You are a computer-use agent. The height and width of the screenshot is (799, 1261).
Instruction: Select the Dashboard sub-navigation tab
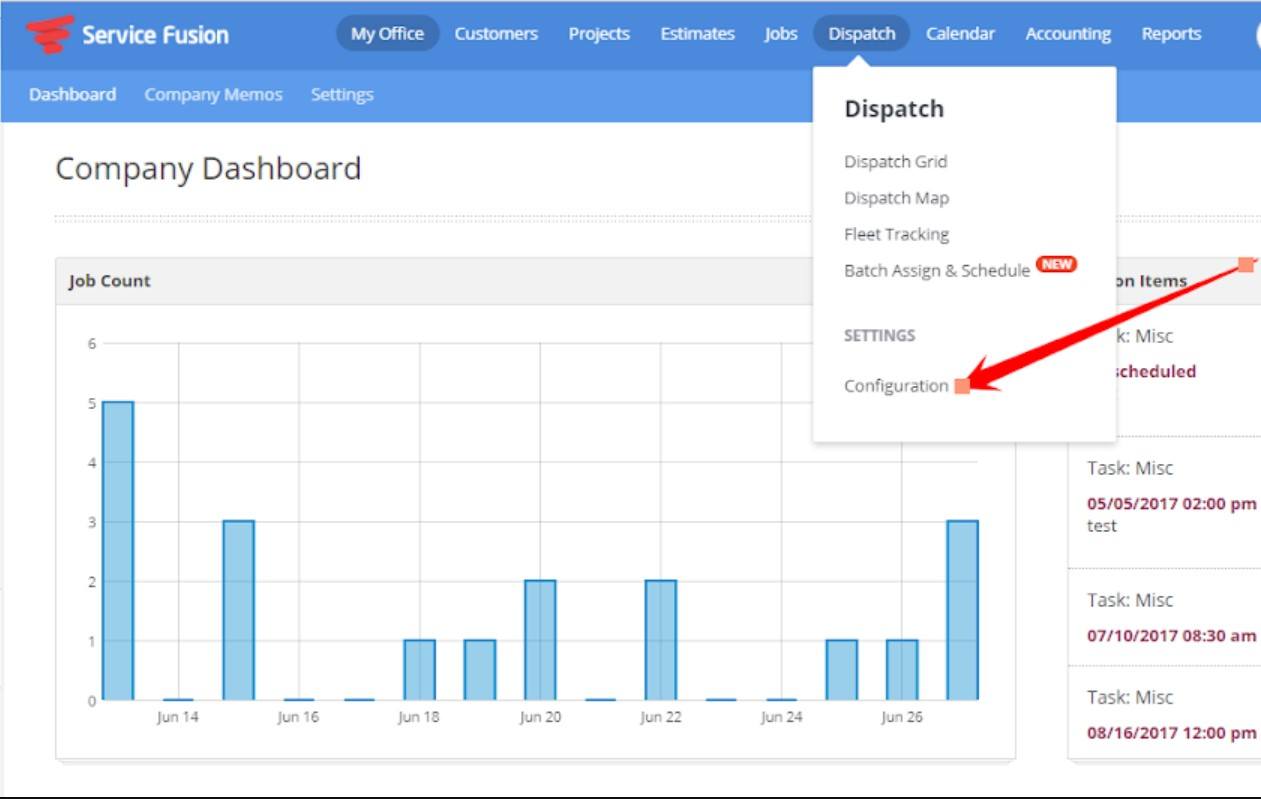pos(71,93)
